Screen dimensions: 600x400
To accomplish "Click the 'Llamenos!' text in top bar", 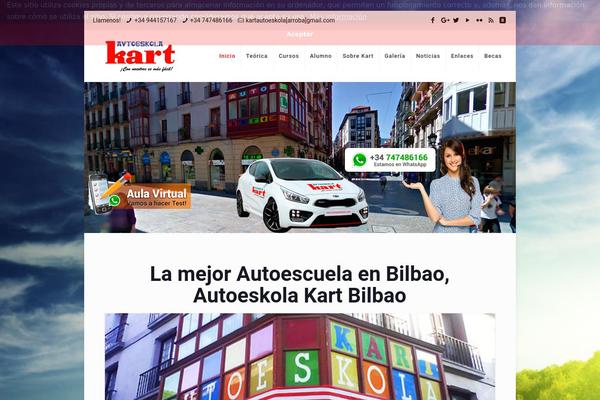I will coord(106,20).
